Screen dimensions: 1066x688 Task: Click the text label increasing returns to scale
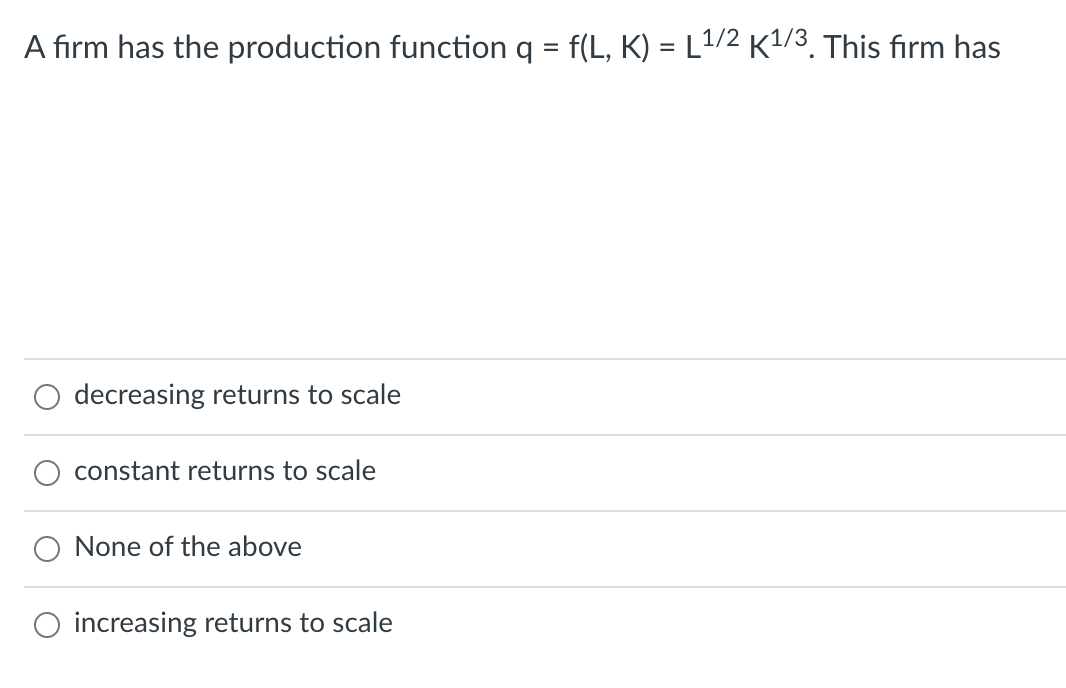(x=233, y=622)
